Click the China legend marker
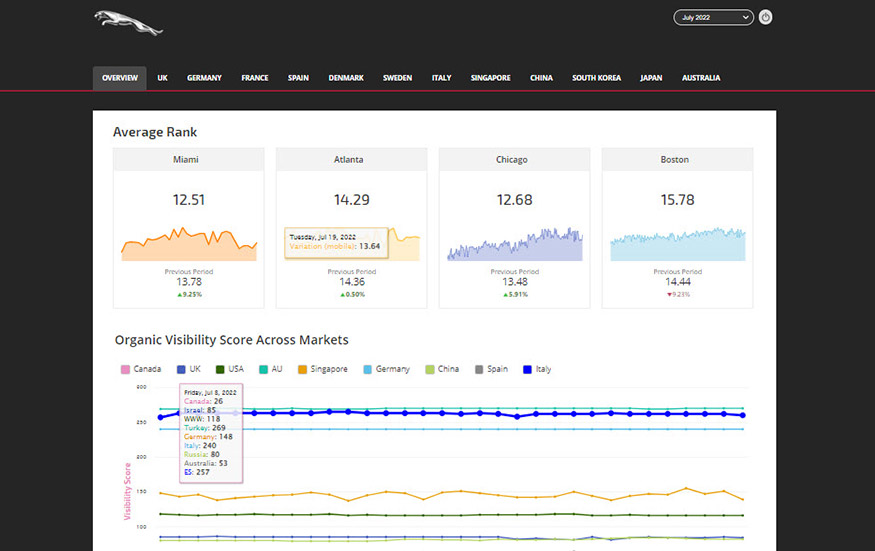The height and width of the screenshot is (551, 875). coord(431,369)
